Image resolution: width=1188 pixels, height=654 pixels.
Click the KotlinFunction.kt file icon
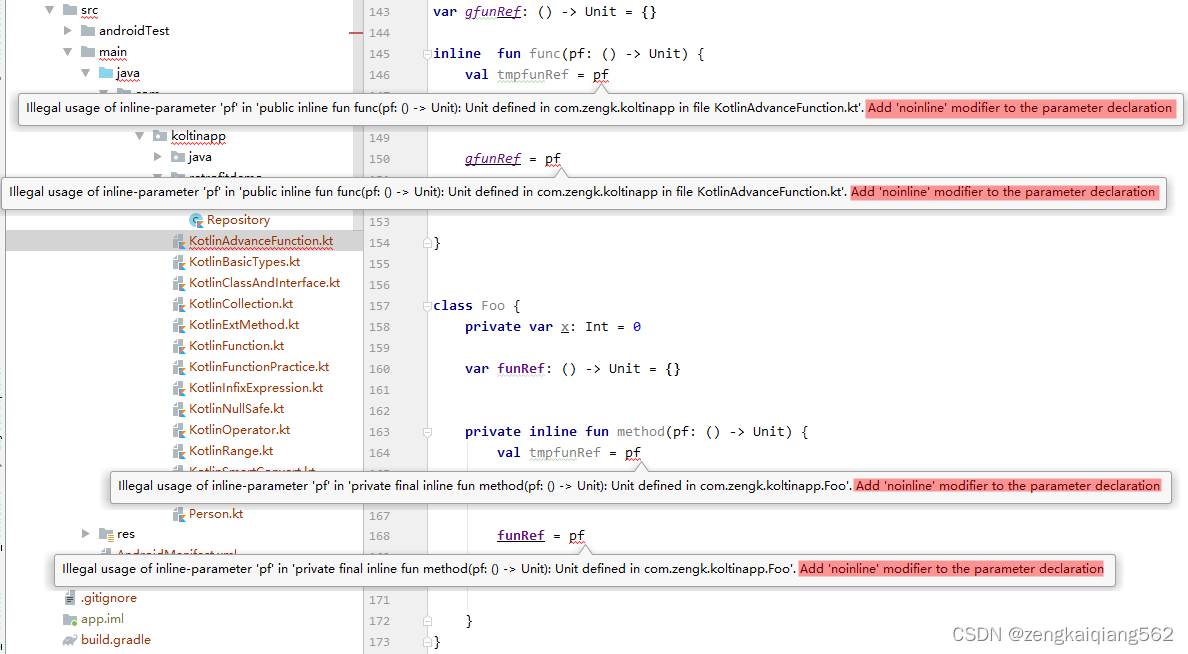tap(179, 346)
